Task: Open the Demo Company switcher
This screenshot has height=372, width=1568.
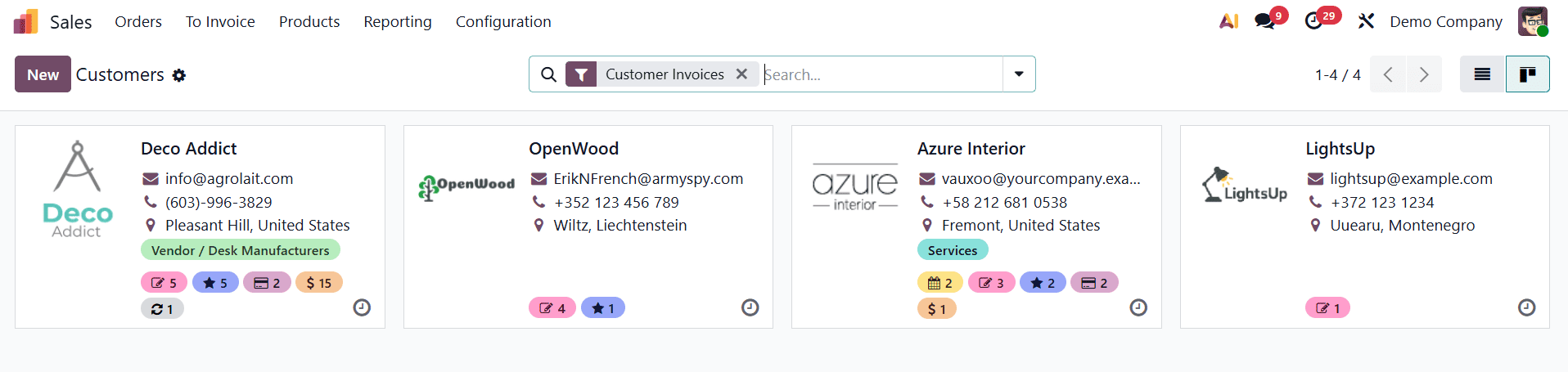Action: pyautogui.click(x=1446, y=21)
